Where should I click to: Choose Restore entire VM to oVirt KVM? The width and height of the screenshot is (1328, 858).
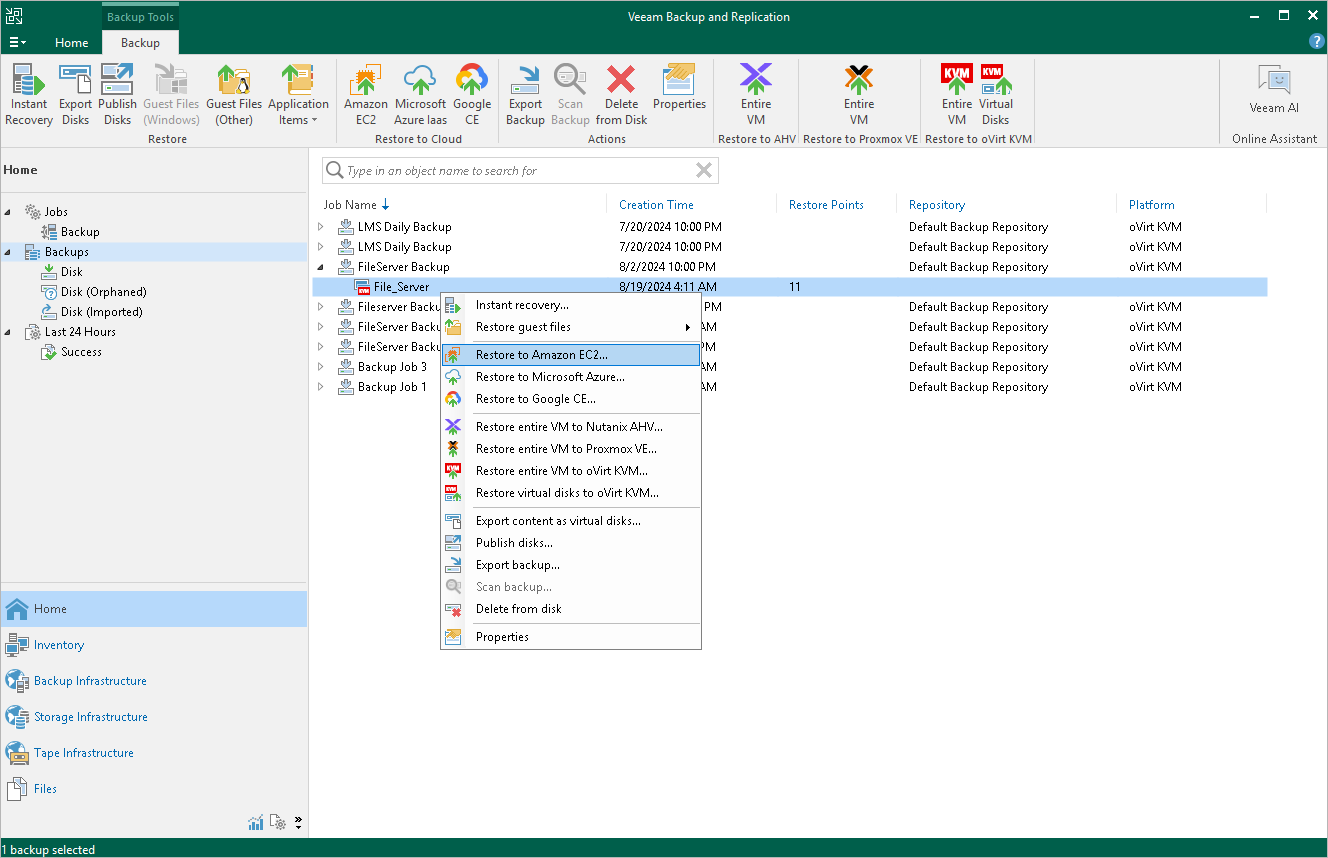click(x=571, y=471)
